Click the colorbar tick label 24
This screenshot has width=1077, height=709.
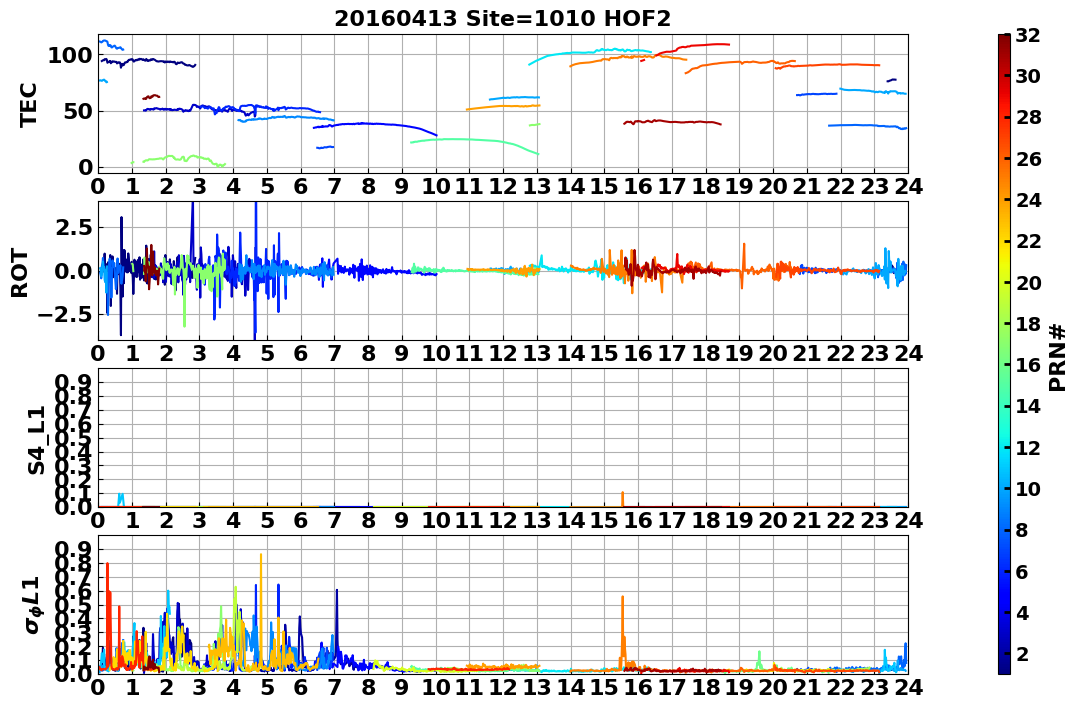[x=1028, y=200]
